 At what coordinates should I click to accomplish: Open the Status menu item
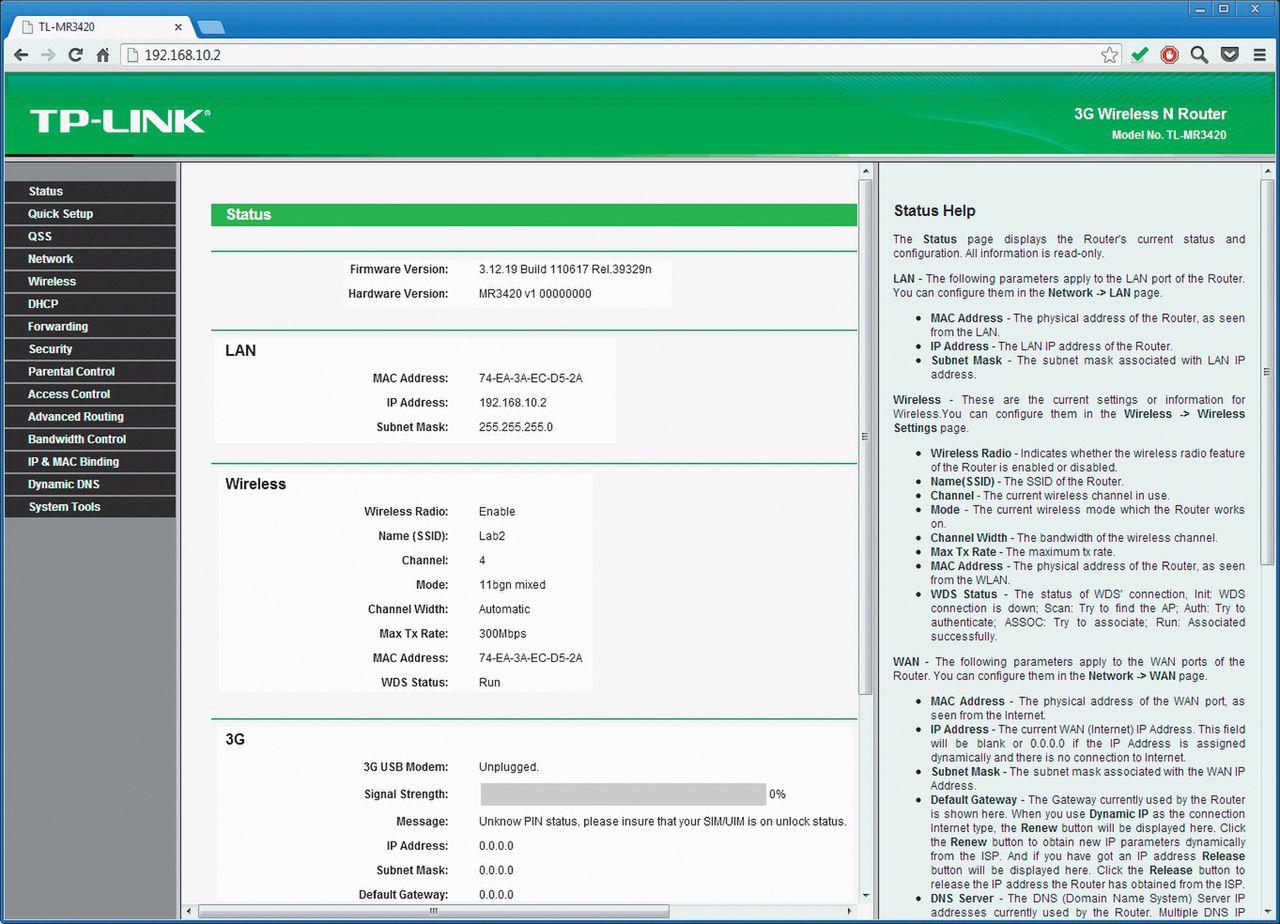pyautogui.click(x=90, y=191)
